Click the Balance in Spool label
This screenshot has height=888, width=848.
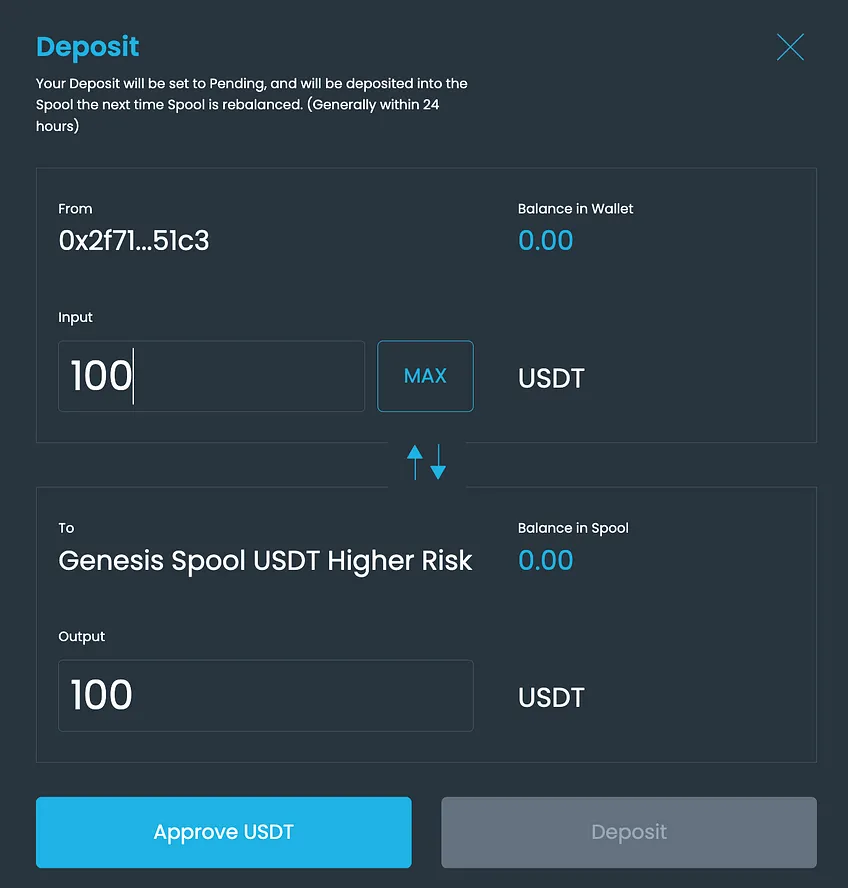(573, 528)
